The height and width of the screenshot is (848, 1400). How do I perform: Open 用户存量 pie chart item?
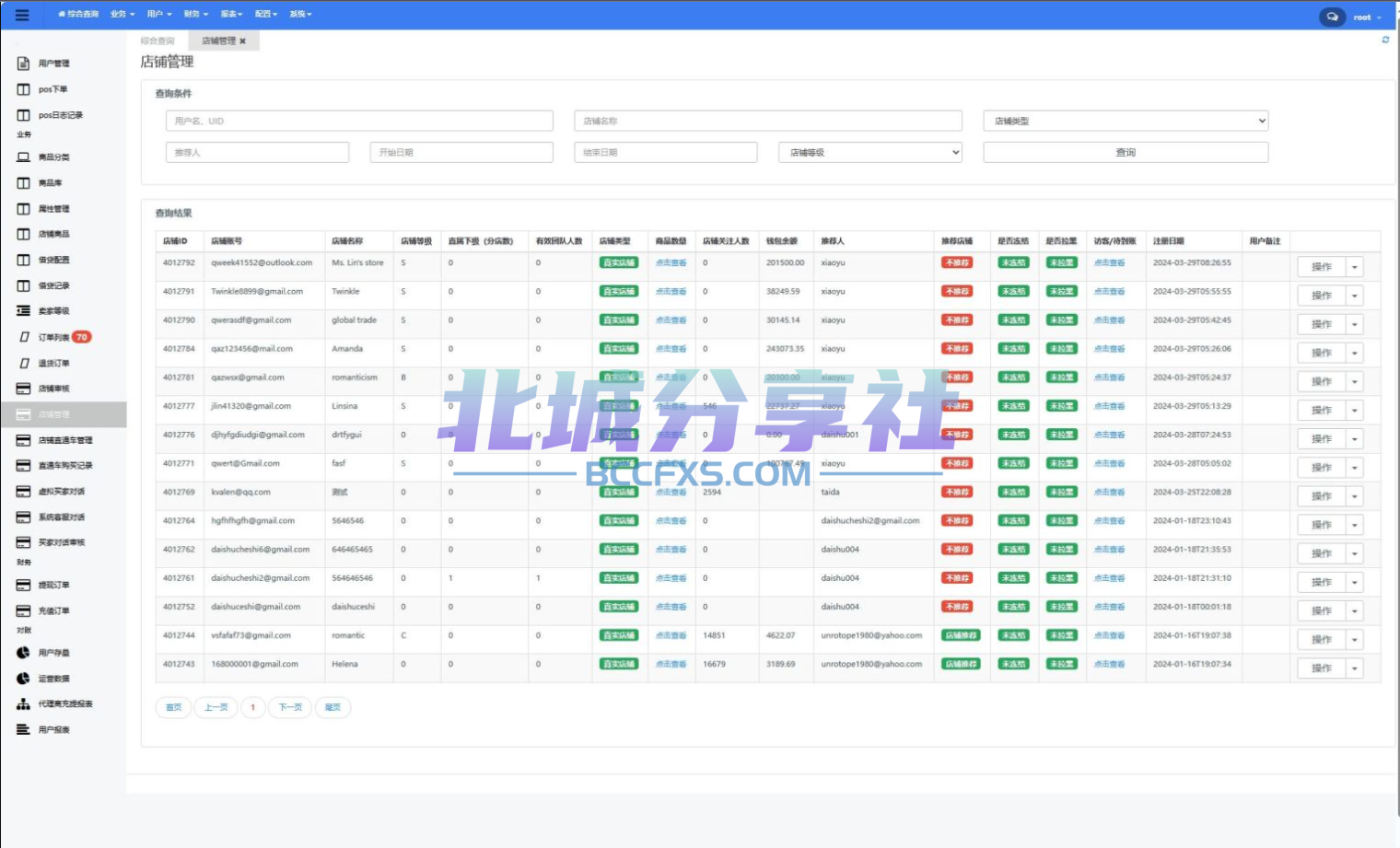point(53,653)
